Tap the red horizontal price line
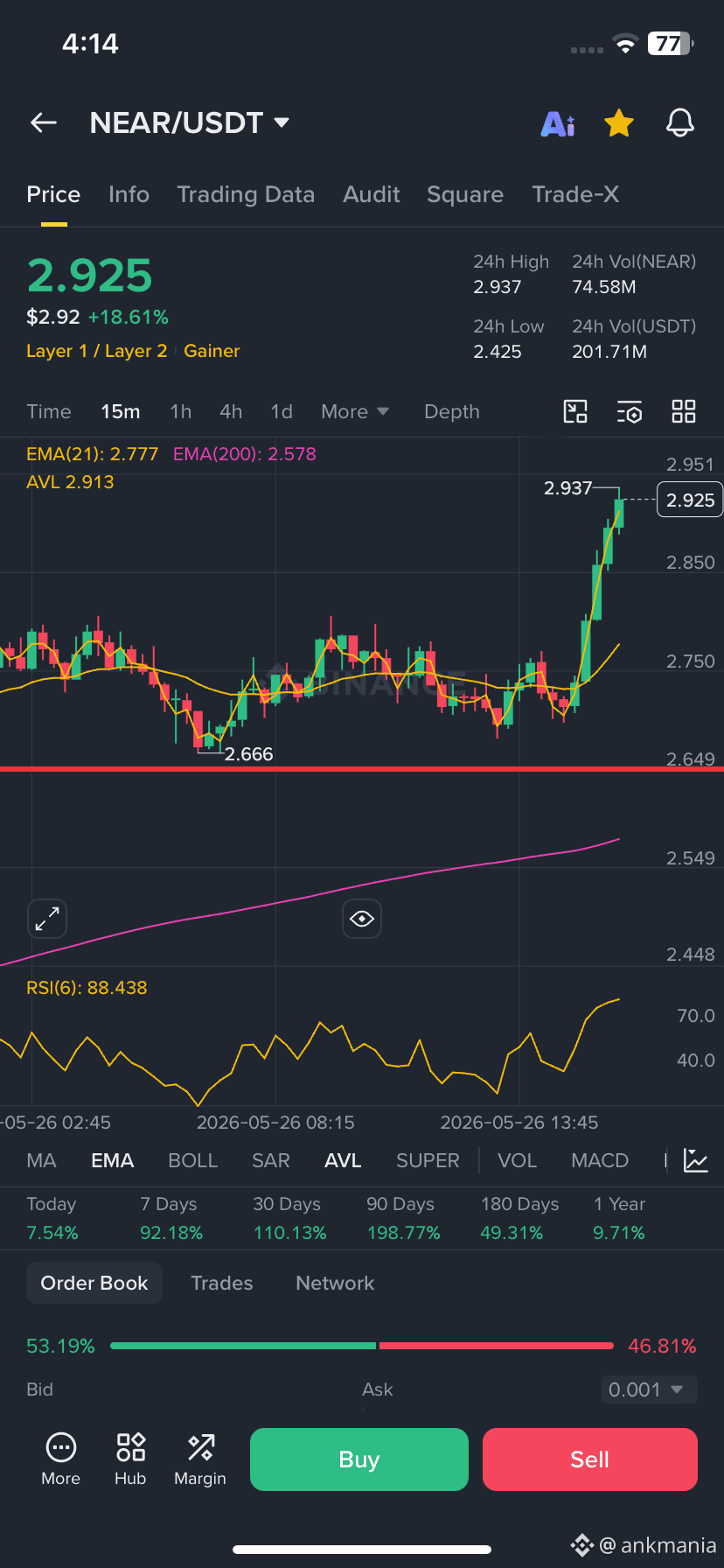The image size is (724, 1568). (362, 769)
